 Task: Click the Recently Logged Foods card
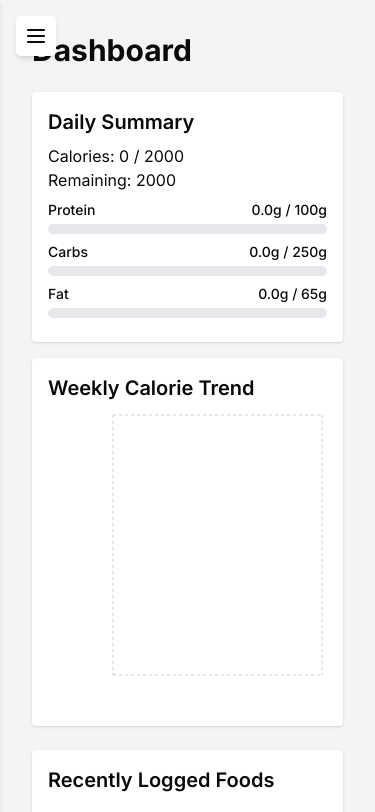[188, 781]
